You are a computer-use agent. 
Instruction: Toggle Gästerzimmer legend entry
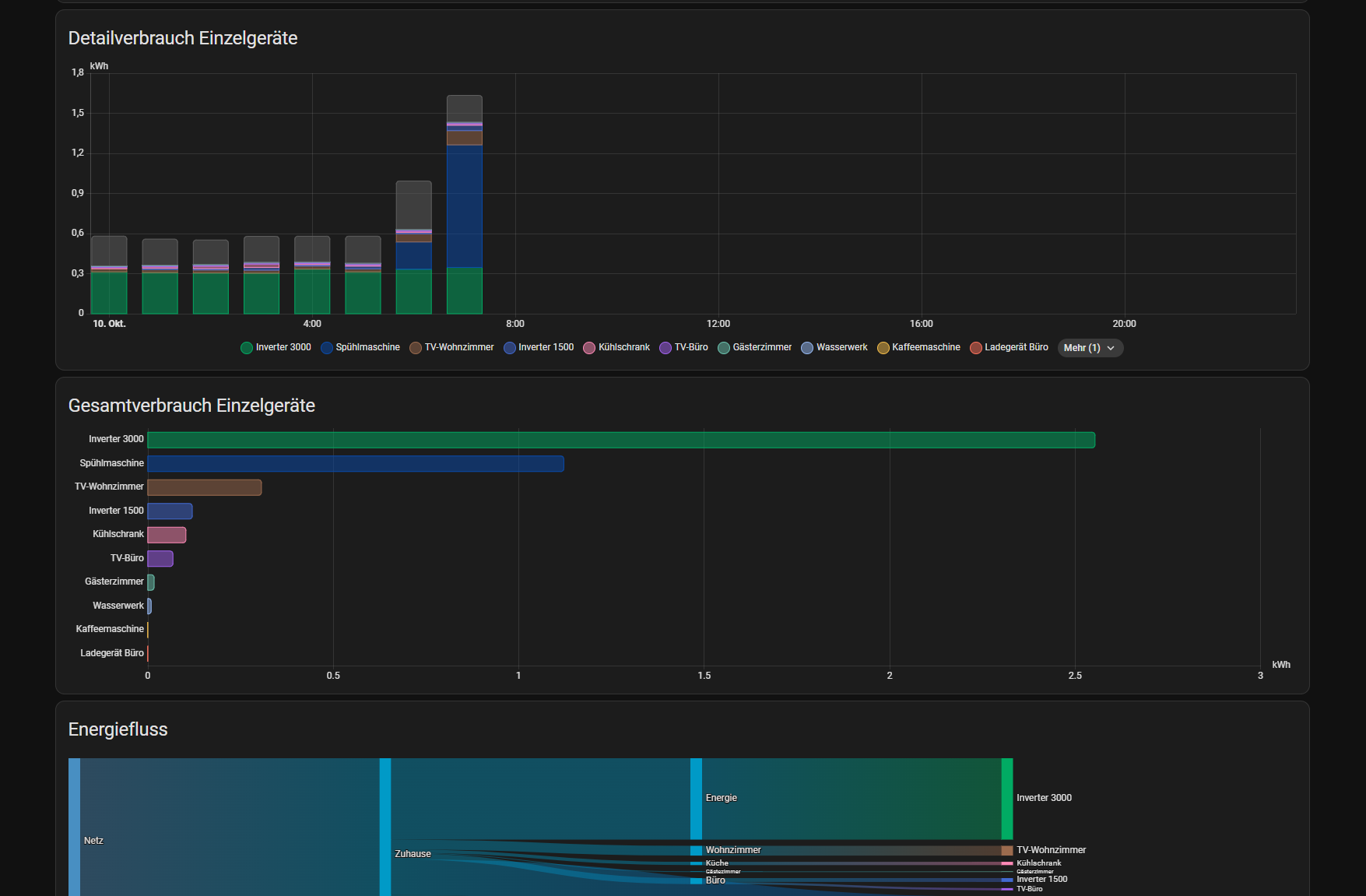754,348
